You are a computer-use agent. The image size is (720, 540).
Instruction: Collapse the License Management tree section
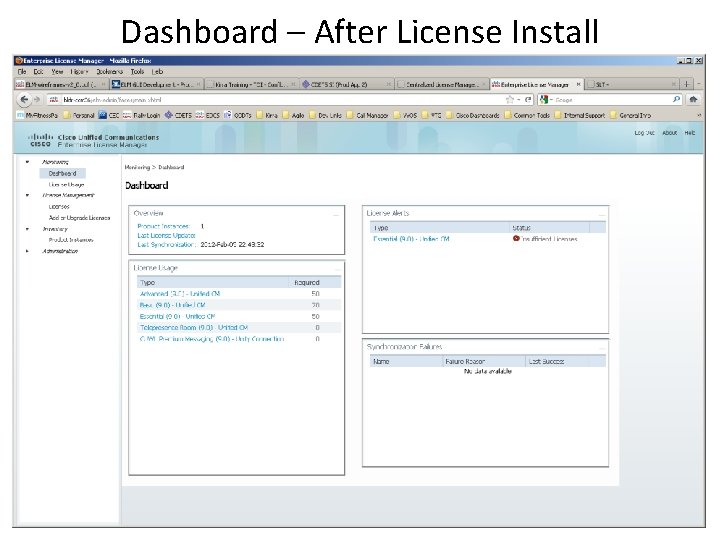coord(28,195)
